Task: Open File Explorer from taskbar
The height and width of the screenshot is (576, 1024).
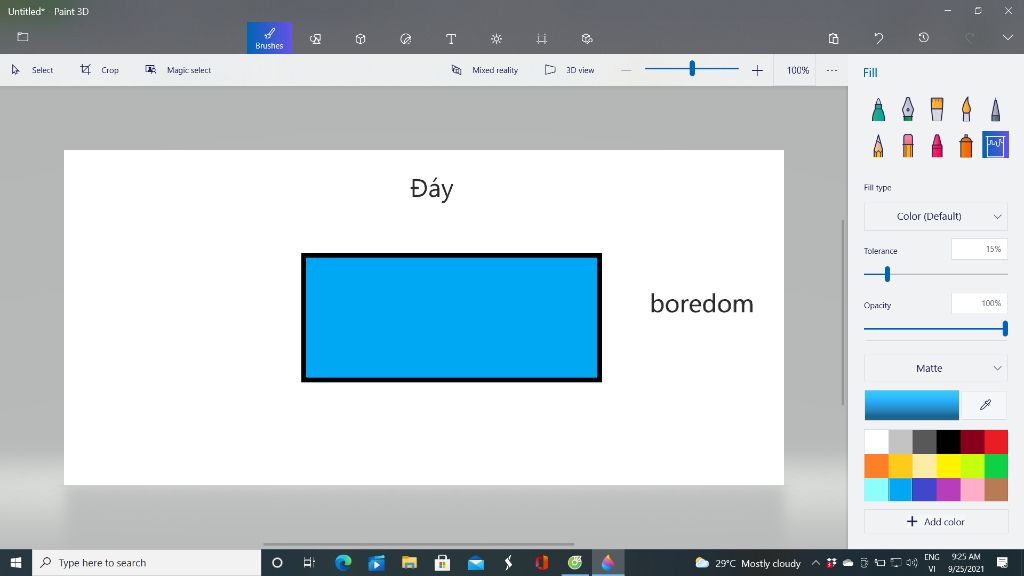Action: coord(409,562)
